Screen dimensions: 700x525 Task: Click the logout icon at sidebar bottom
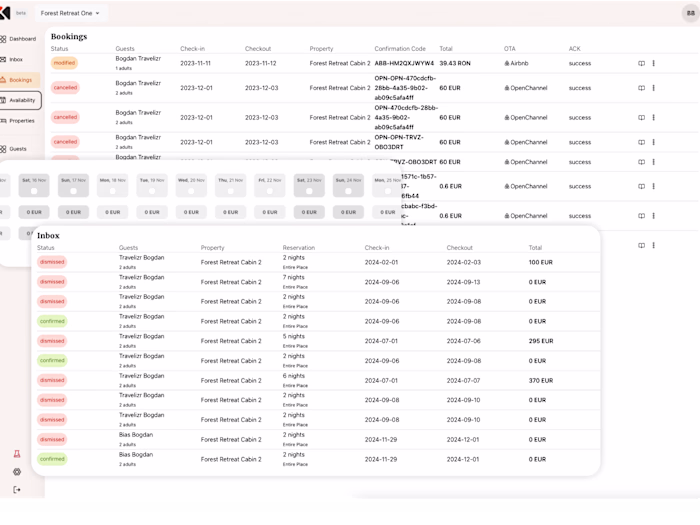pos(17,490)
